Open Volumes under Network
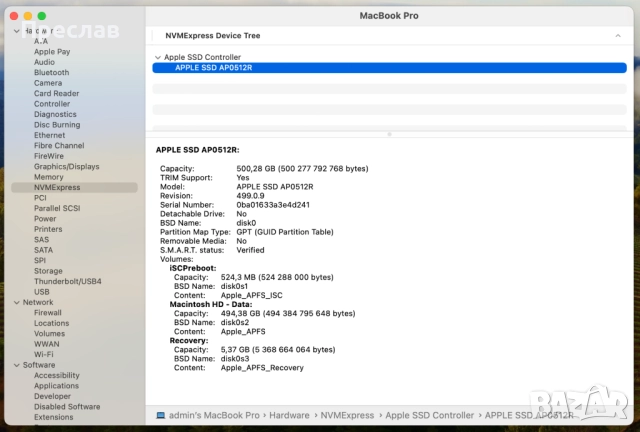 49,334
